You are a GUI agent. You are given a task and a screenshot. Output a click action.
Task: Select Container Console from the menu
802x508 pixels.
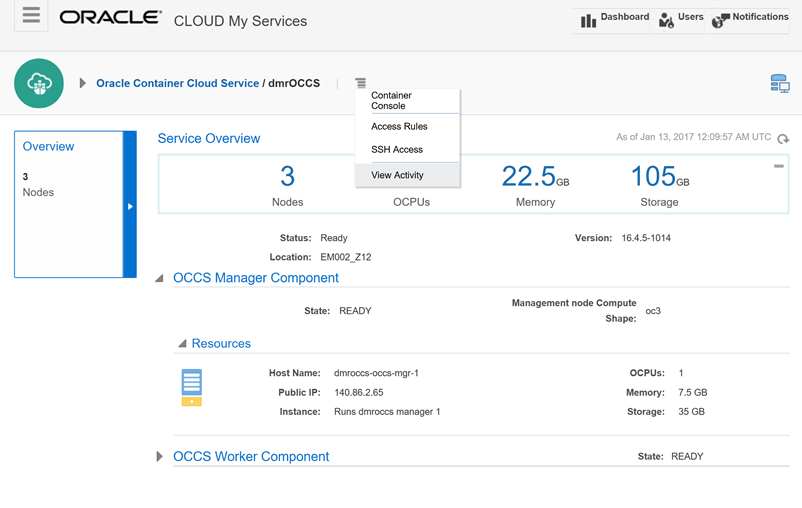click(x=391, y=100)
